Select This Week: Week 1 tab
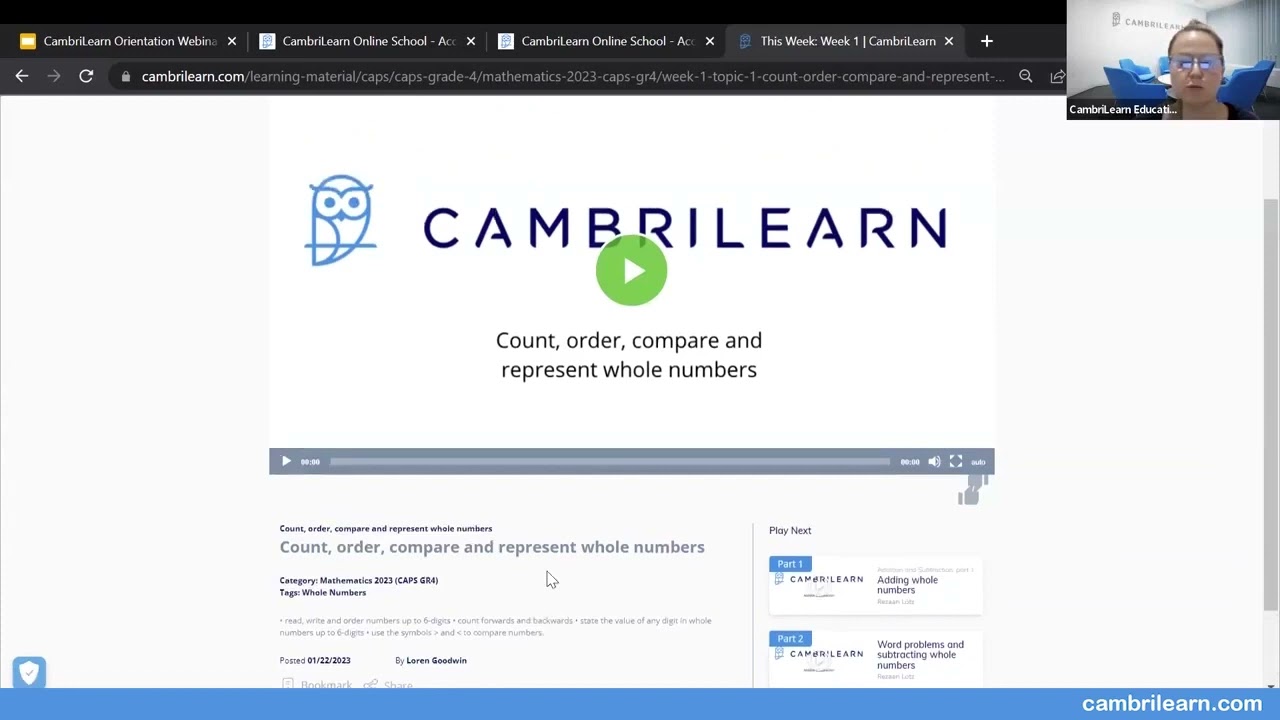The width and height of the screenshot is (1280, 720). [x=847, y=41]
